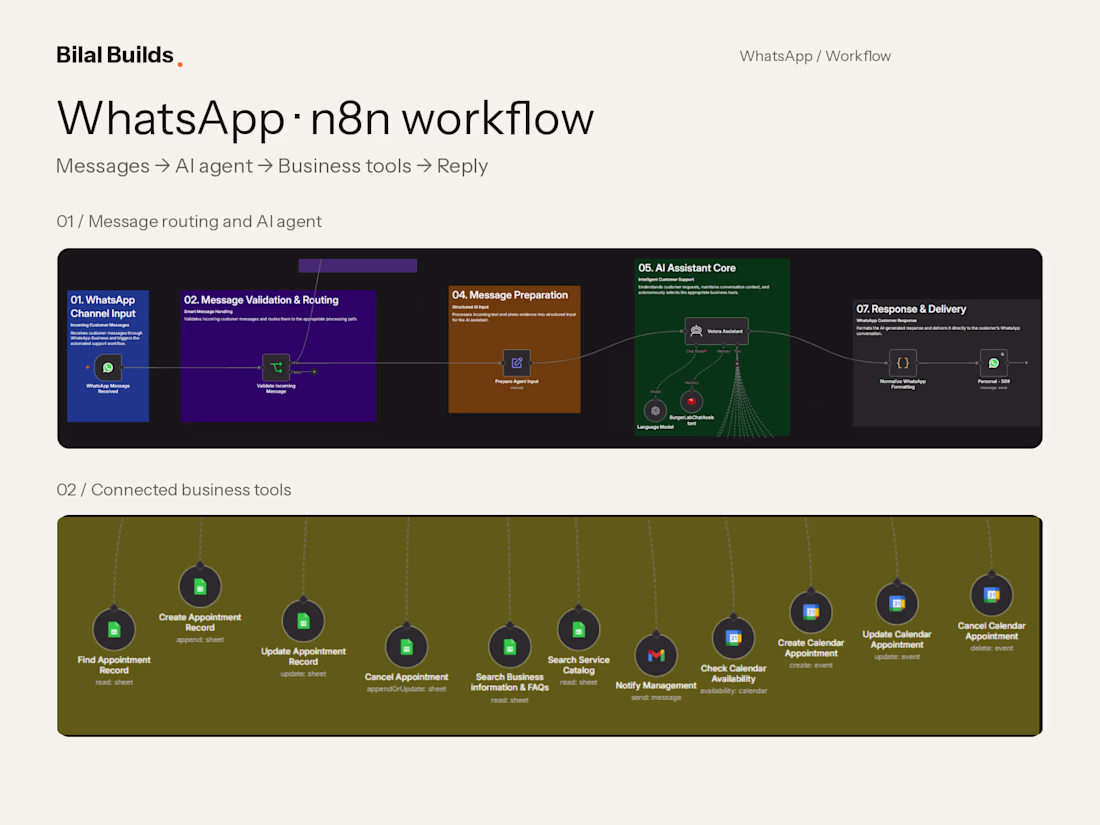Image resolution: width=1100 pixels, height=825 pixels.
Task: Click the "Notify Management" label text
Action: (x=656, y=685)
